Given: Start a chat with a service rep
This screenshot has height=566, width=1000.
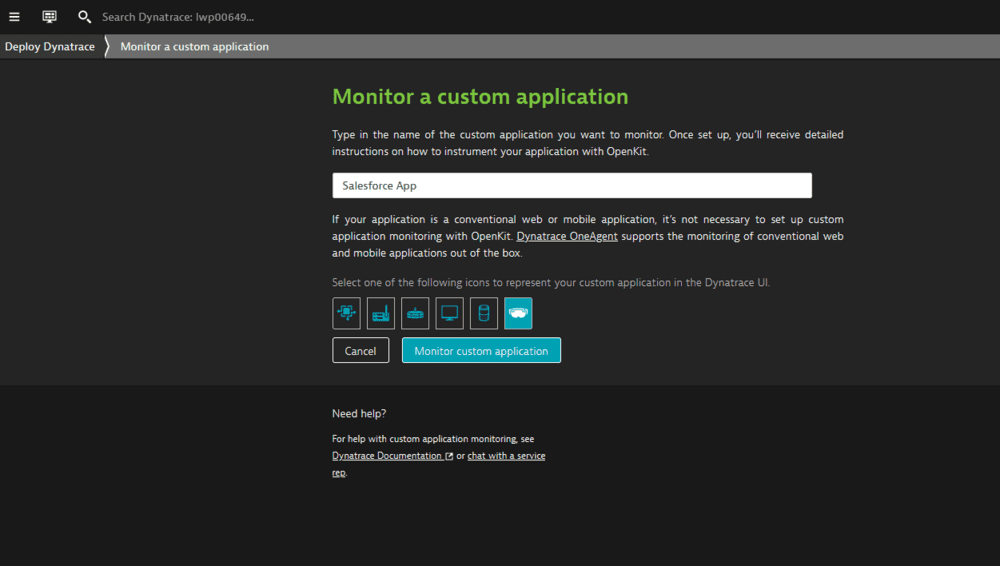Looking at the screenshot, I should coord(506,456).
